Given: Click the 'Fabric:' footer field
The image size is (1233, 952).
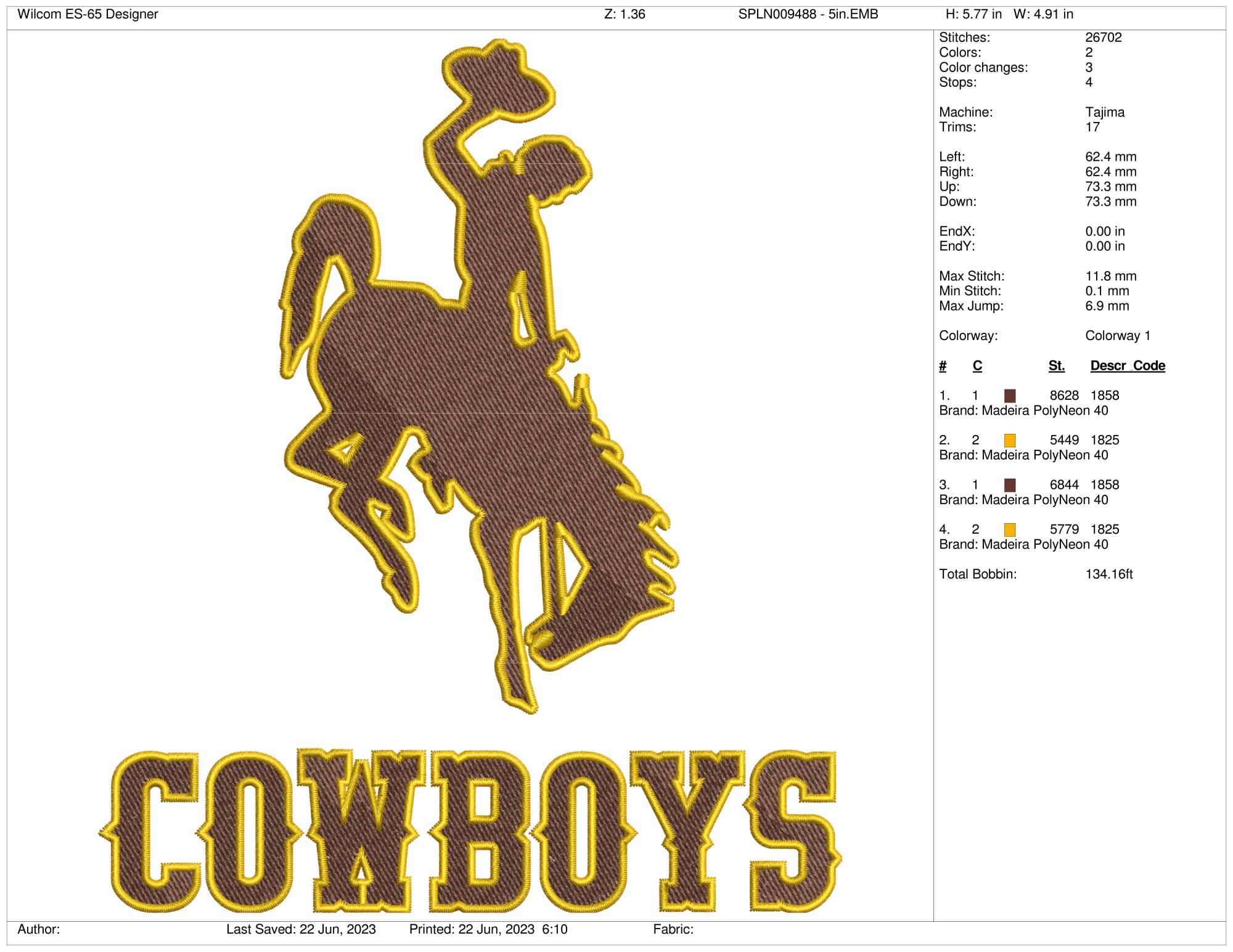Looking at the screenshot, I should pos(673,929).
